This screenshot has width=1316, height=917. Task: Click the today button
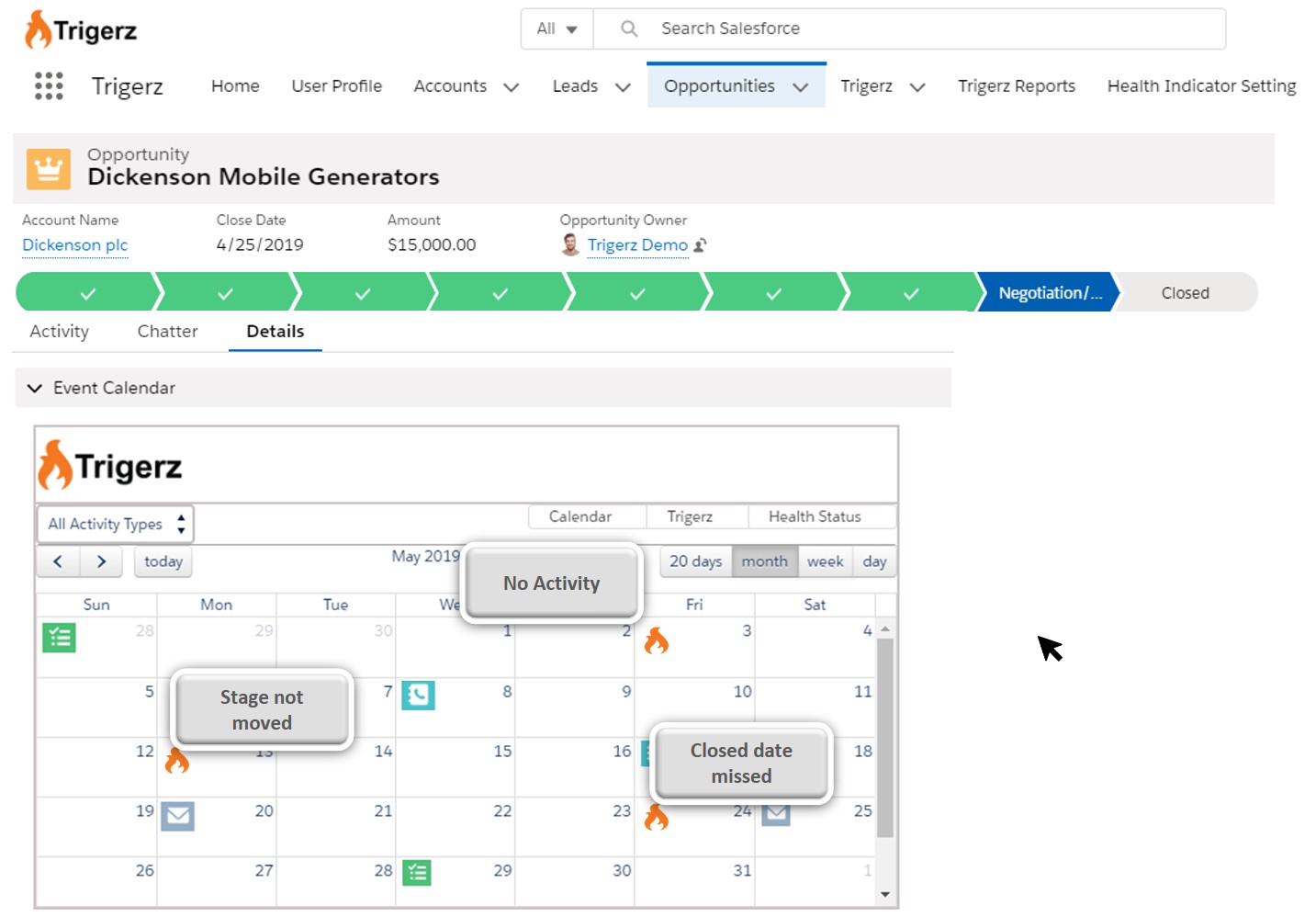coord(163,561)
